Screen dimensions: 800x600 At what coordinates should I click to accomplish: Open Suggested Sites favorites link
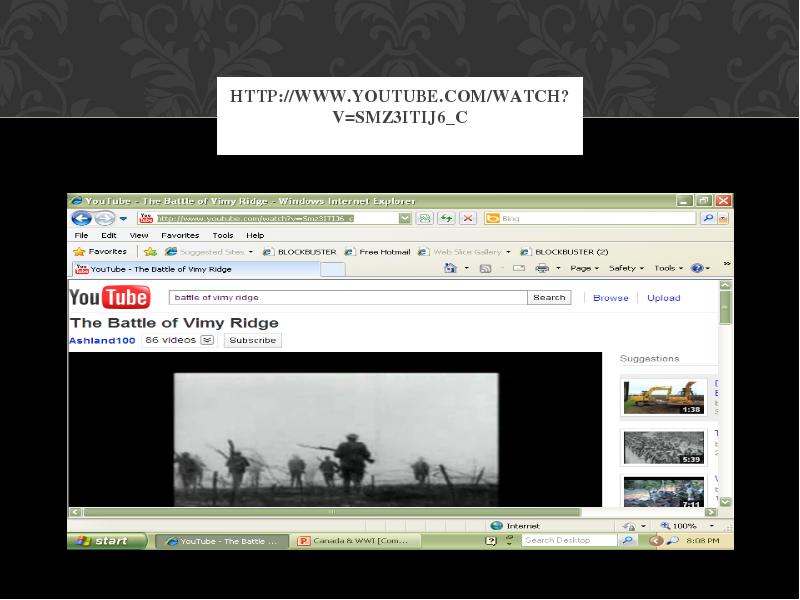coord(209,252)
